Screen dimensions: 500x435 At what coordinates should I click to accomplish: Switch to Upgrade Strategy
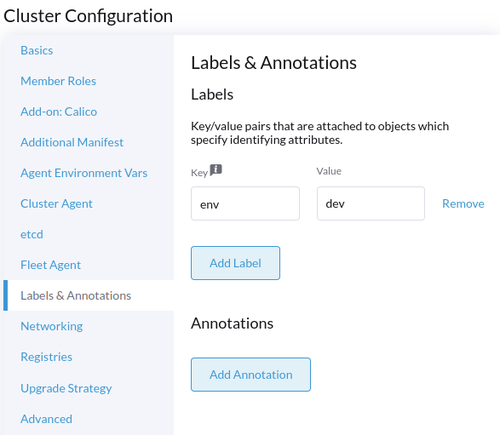66,388
